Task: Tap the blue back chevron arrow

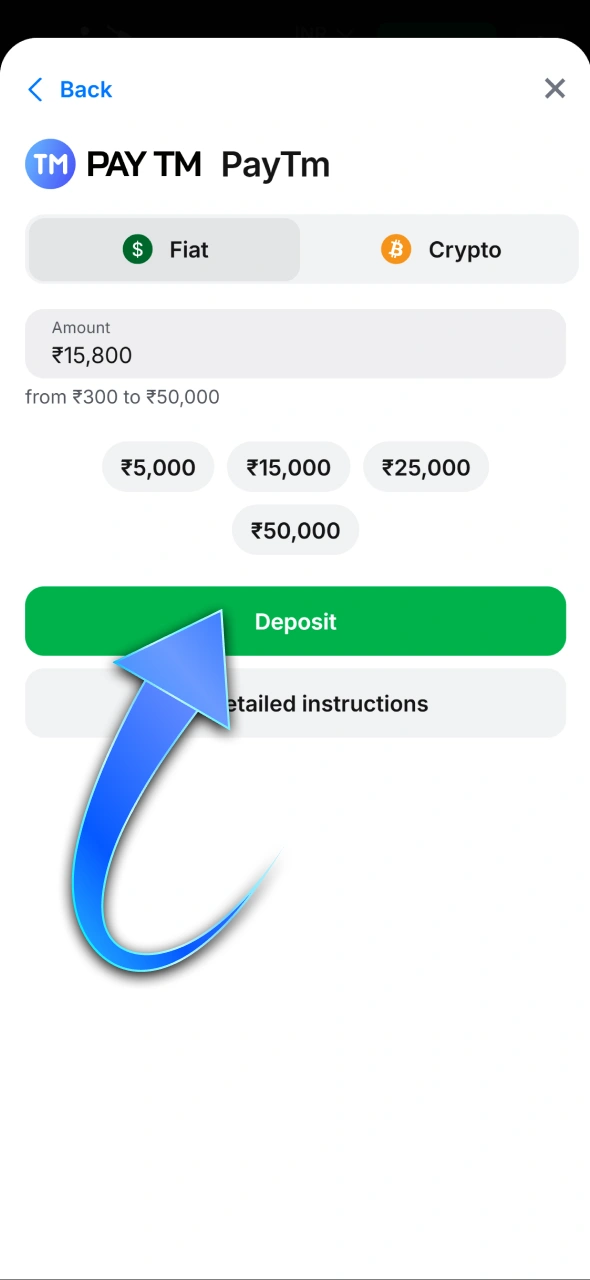Action: (x=35, y=89)
